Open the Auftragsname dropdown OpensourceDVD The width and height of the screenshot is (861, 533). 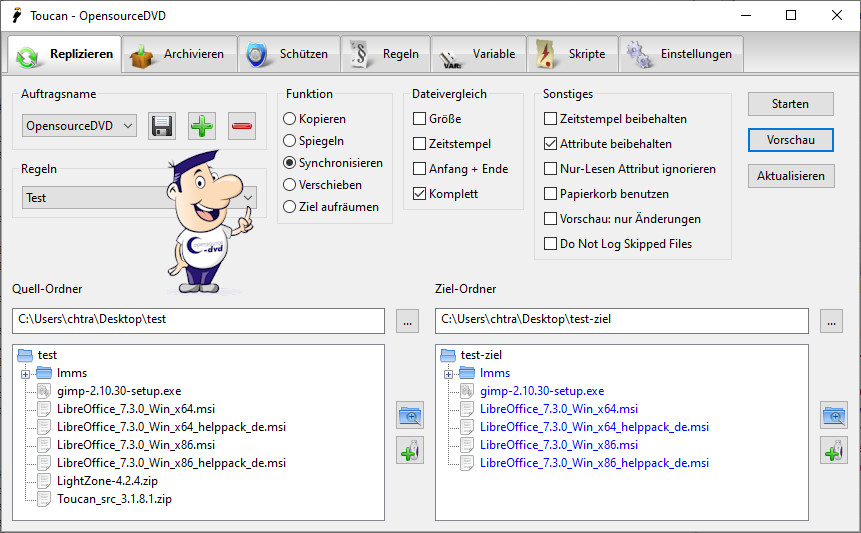pyautogui.click(x=80, y=126)
